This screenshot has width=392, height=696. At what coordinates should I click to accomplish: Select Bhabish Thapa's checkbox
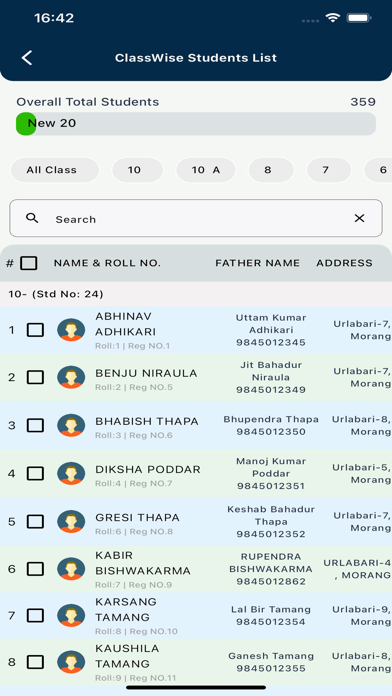pyautogui.click(x=36, y=425)
